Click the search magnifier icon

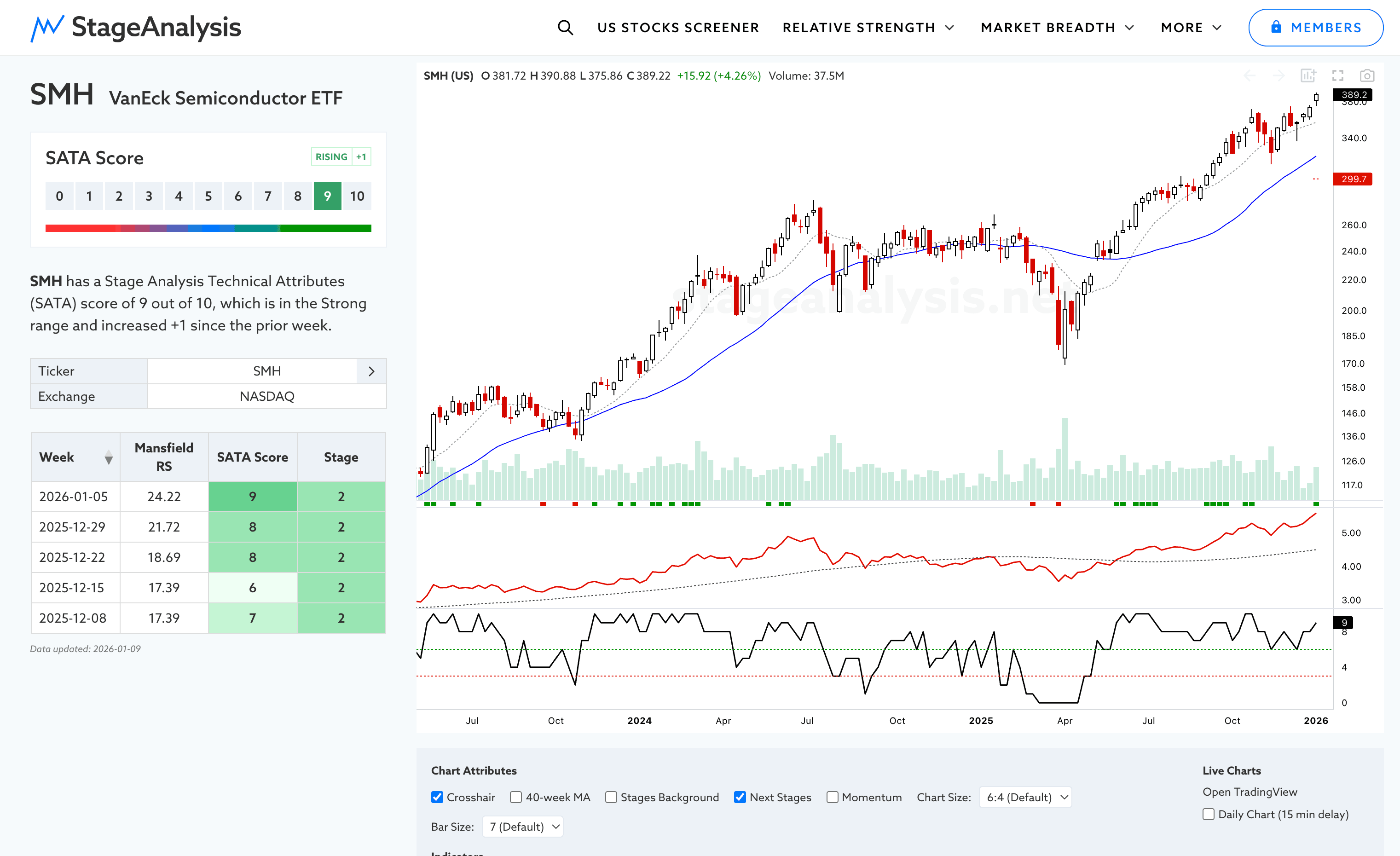point(565,27)
